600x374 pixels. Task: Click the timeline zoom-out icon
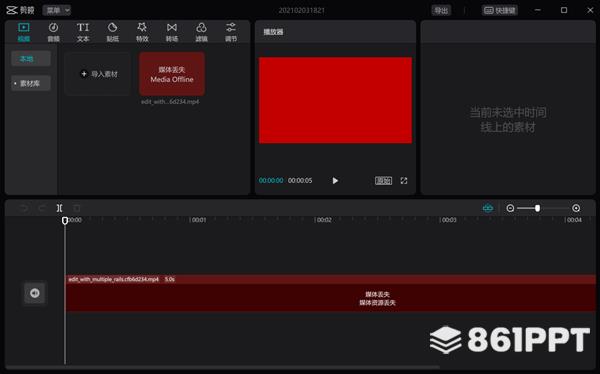click(x=510, y=208)
